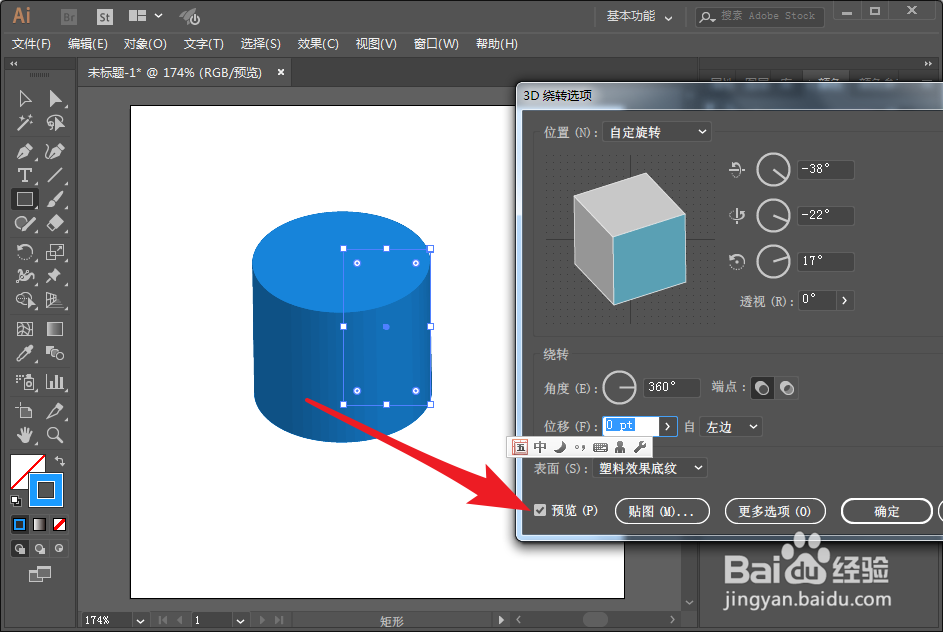This screenshot has width=943, height=632.
Task: Open the 左边 offset side dropdown
Action: click(x=731, y=426)
